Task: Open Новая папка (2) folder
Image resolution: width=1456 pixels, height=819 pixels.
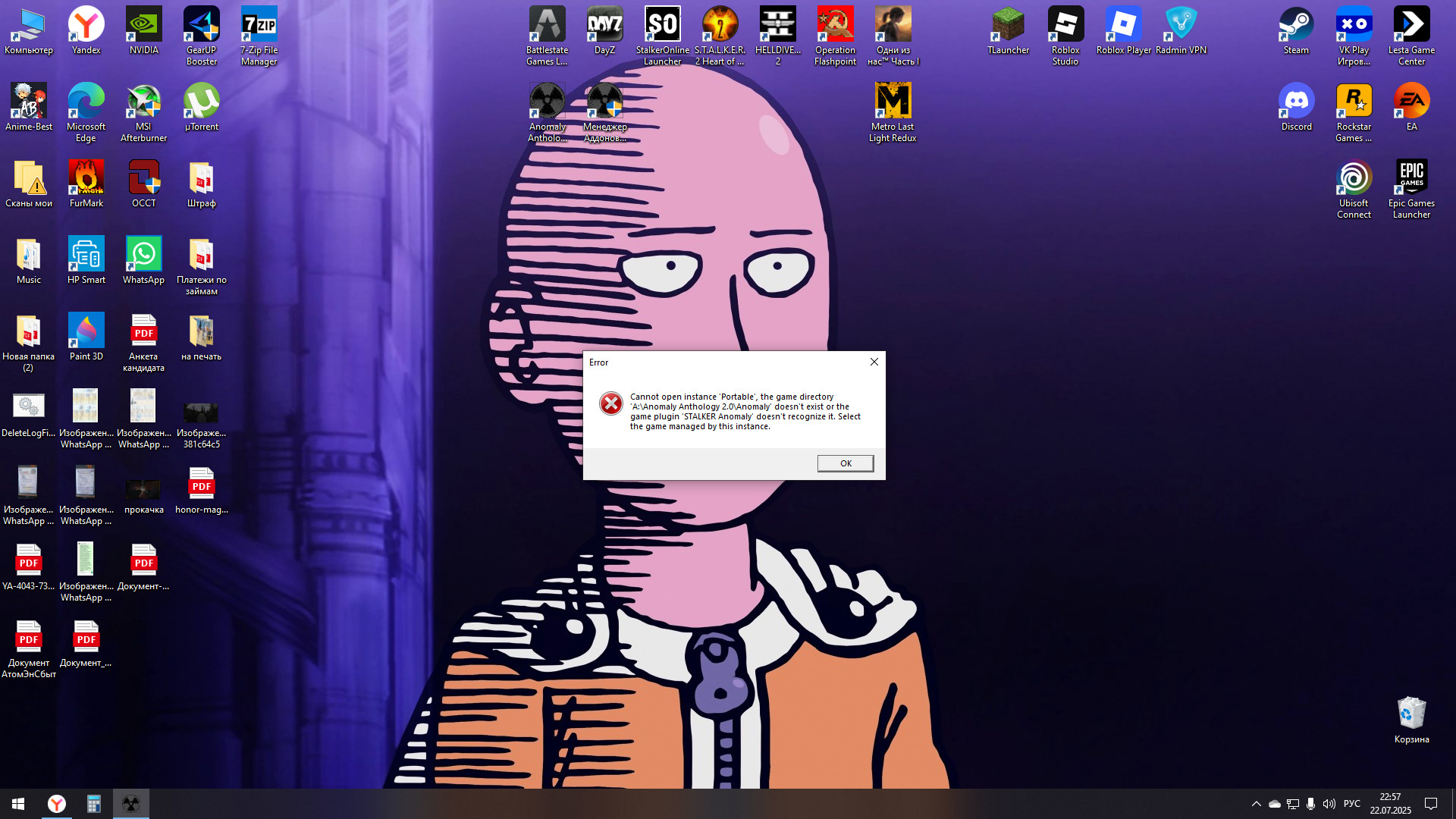Action: pos(29,342)
